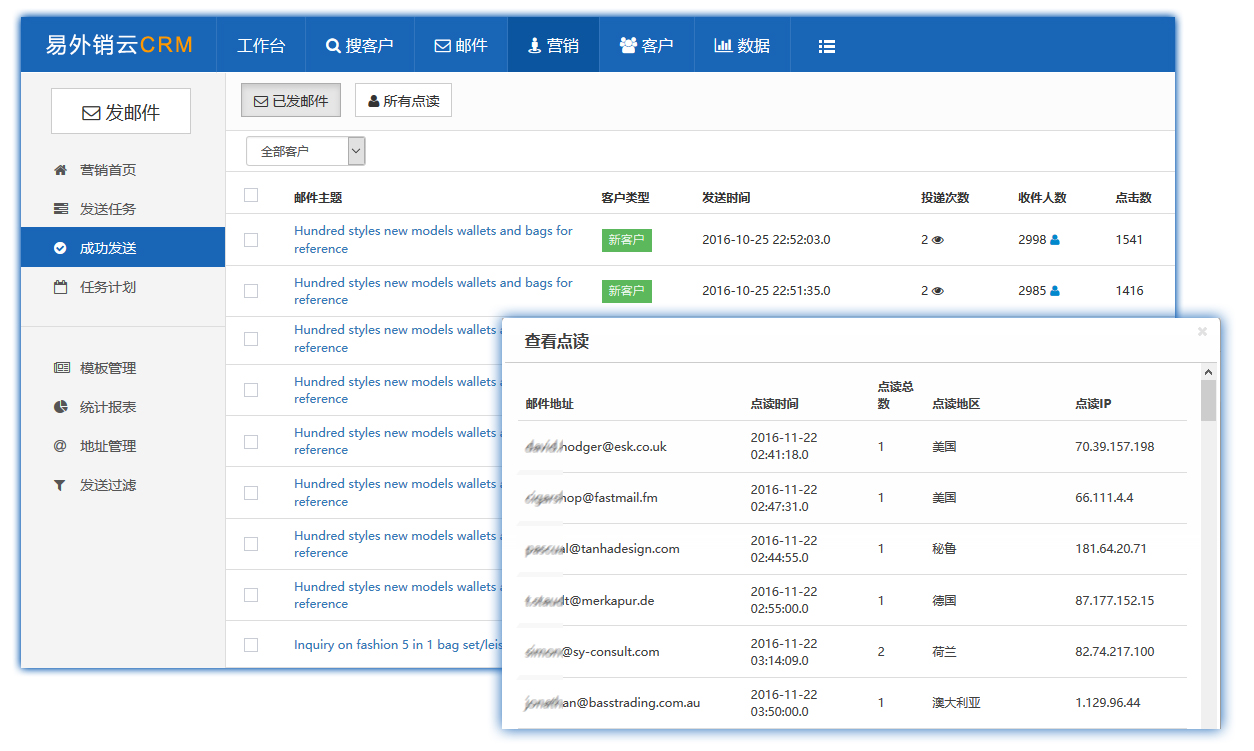Click the list menu icon in top navigation
1254x751 pixels.
coord(826,46)
